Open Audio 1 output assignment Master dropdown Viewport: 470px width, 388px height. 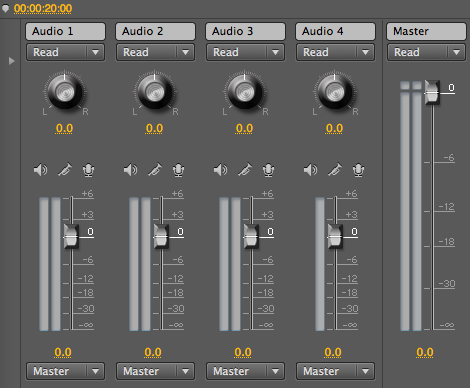tap(65, 371)
